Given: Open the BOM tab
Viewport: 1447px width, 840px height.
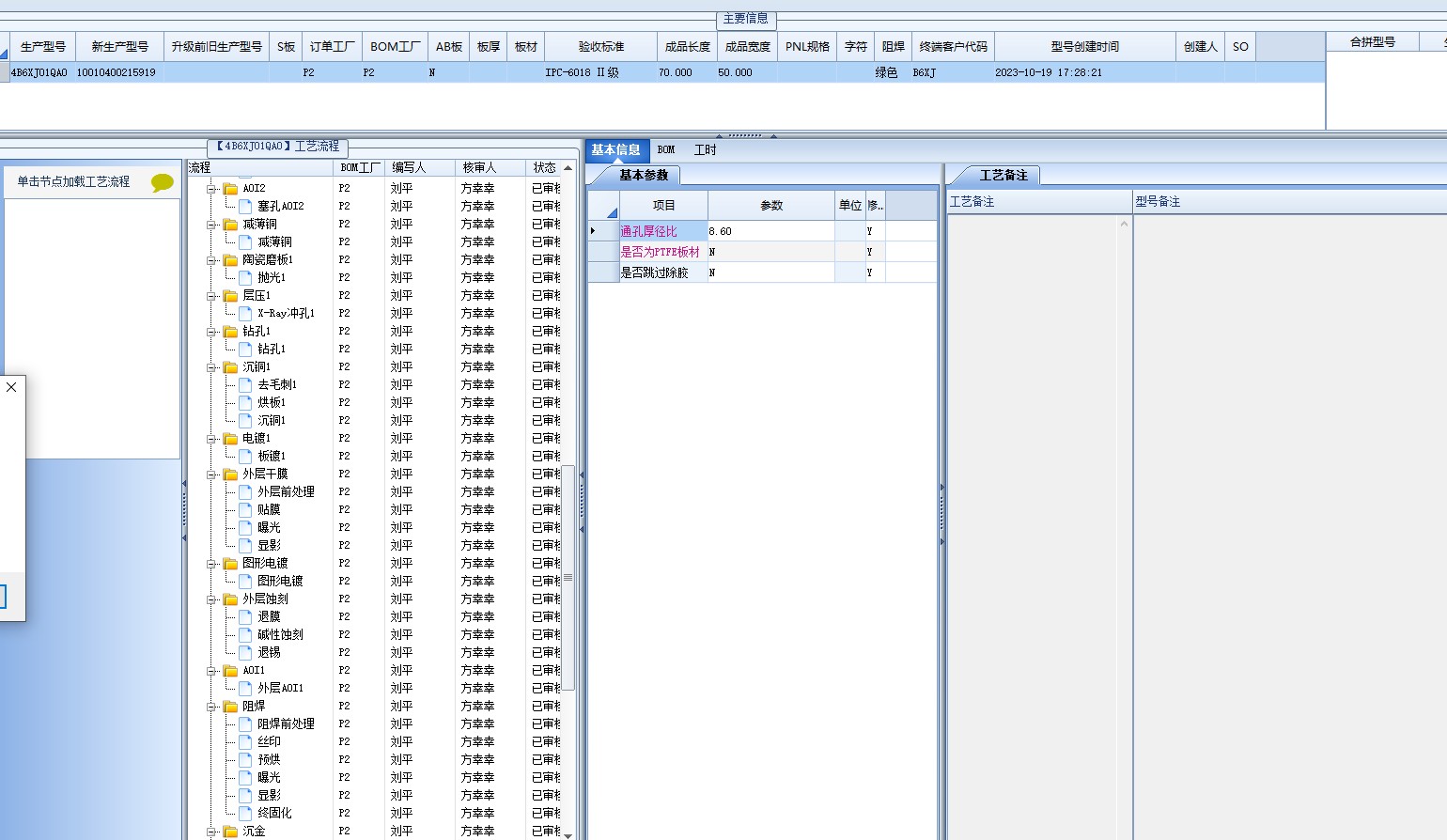Looking at the screenshot, I should [x=666, y=150].
